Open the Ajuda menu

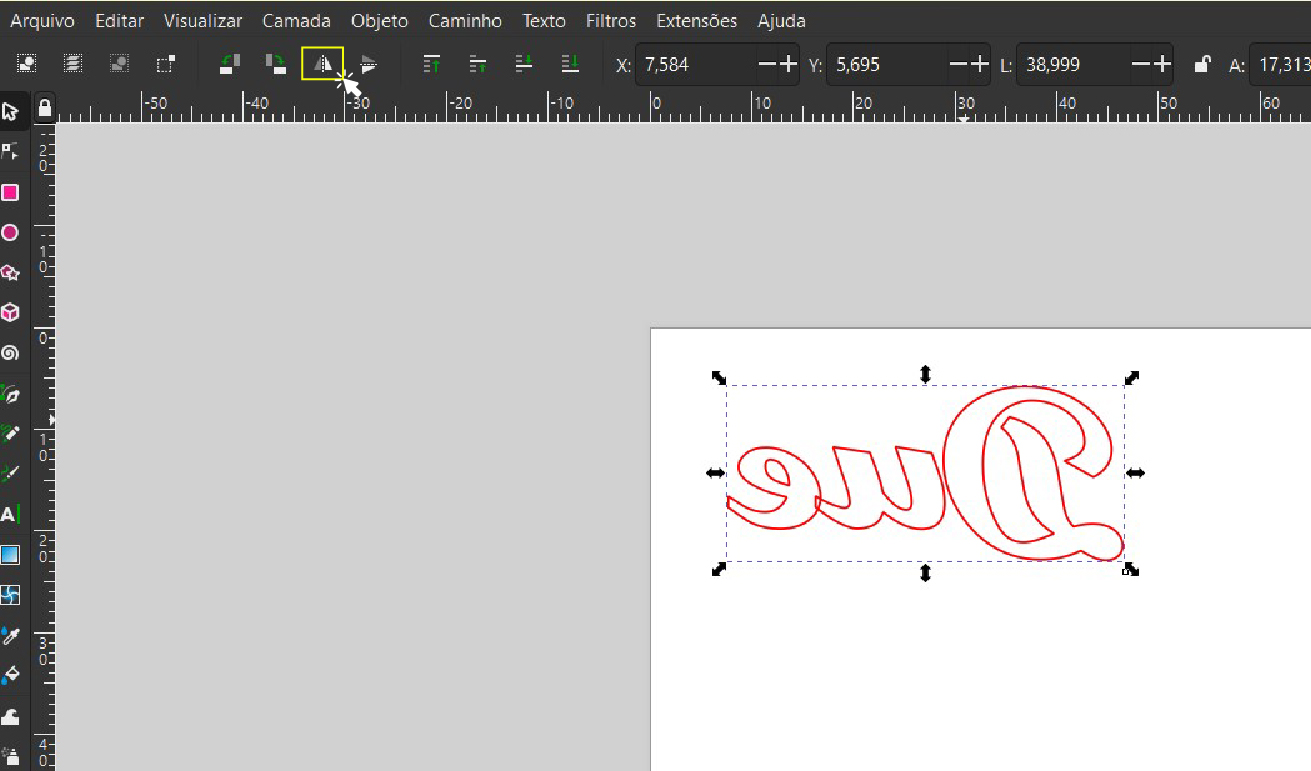(x=782, y=21)
